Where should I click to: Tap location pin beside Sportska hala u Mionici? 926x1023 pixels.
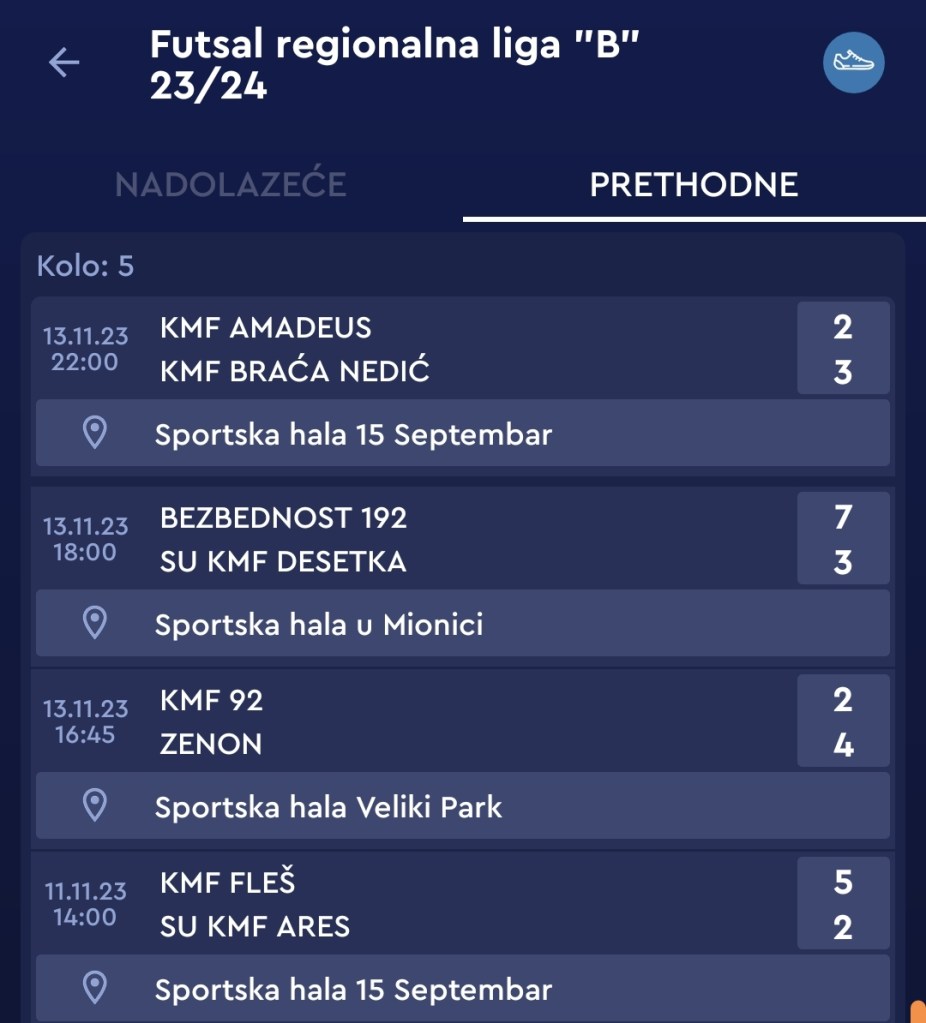click(x=94, y=623)
